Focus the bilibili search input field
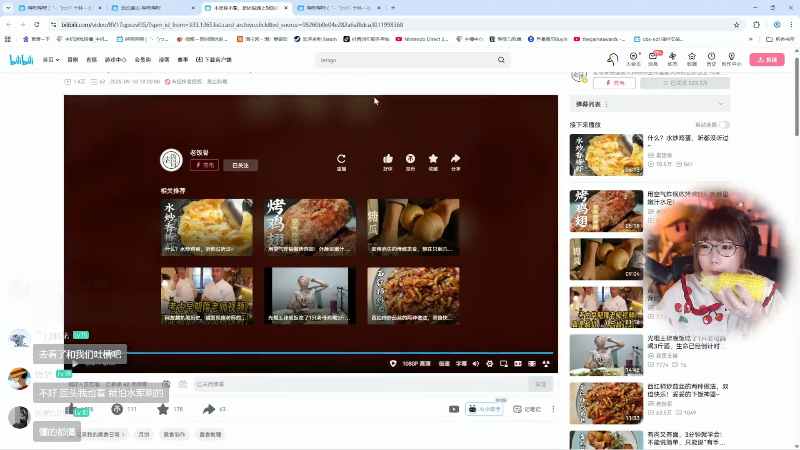Viewport: 800px width, 450px height. (406, 60)
